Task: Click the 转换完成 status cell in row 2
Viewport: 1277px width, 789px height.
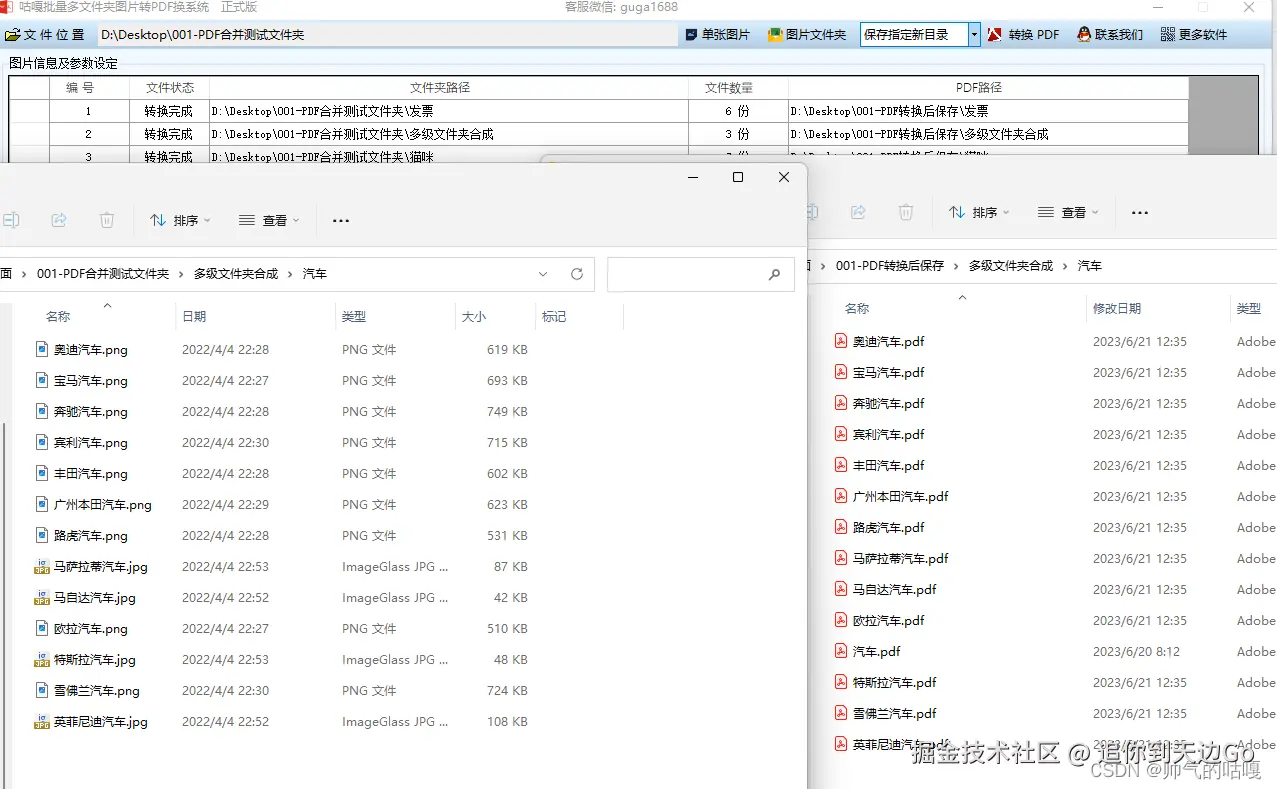Action: pos(169,134)
